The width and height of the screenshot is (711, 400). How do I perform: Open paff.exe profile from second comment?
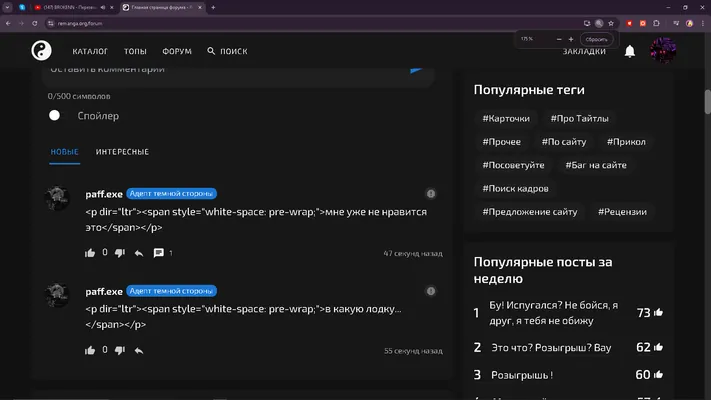pos(104,291)
